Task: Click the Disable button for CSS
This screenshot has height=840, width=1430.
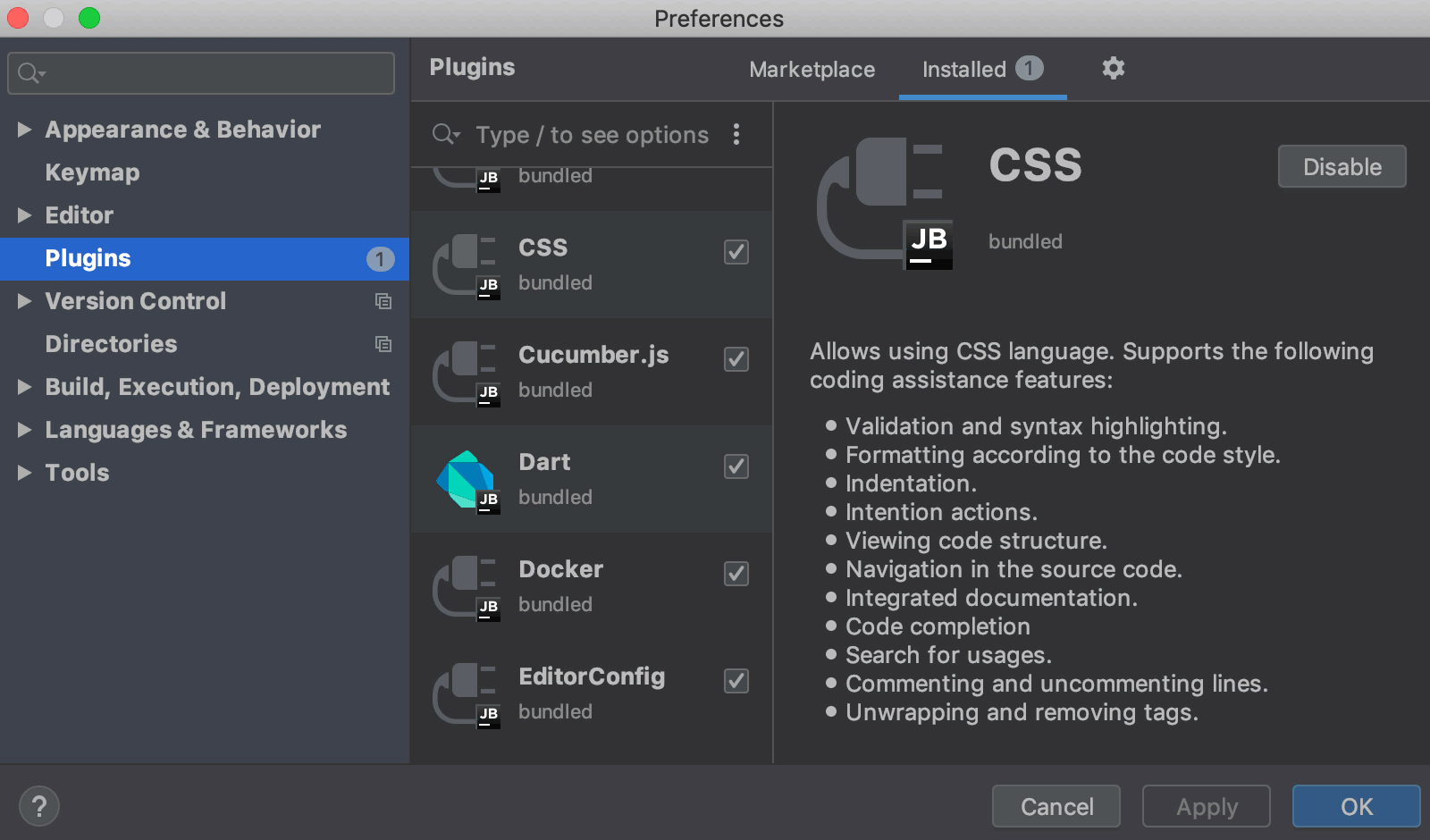Action: coord(1342,166)
